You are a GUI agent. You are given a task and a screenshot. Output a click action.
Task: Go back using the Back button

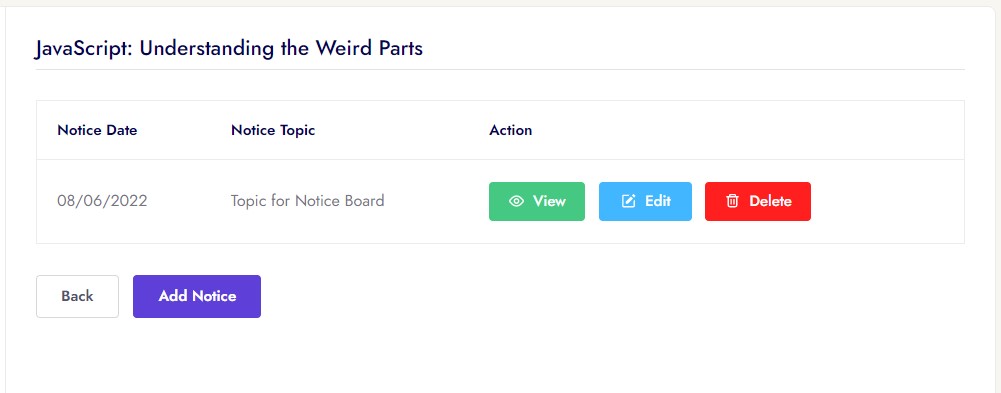click(x=77, y=296)
